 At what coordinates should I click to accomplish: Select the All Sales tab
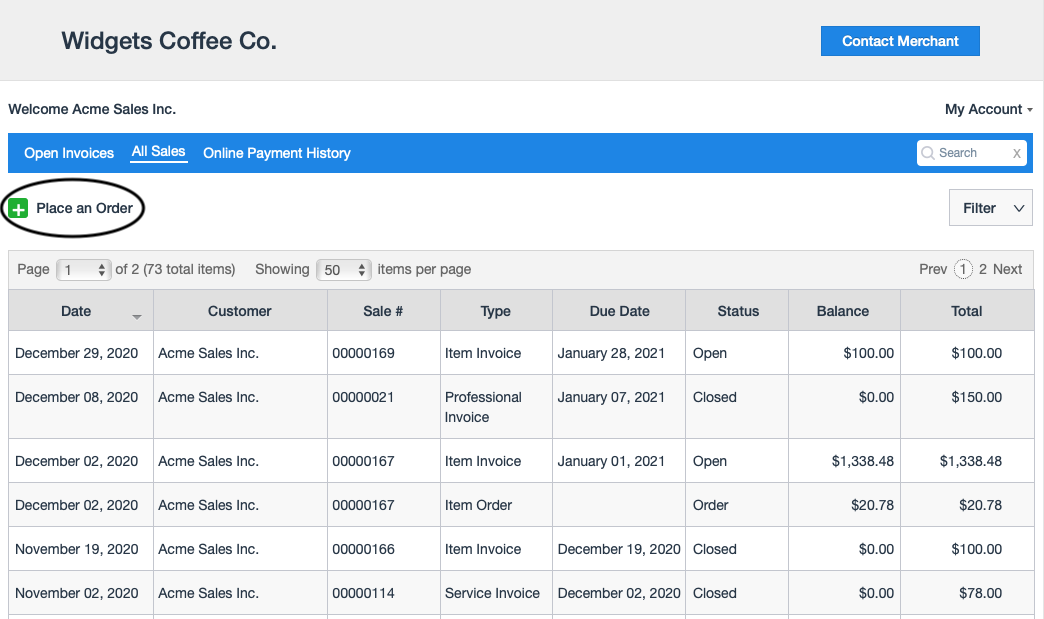click(x=159, y=152)
